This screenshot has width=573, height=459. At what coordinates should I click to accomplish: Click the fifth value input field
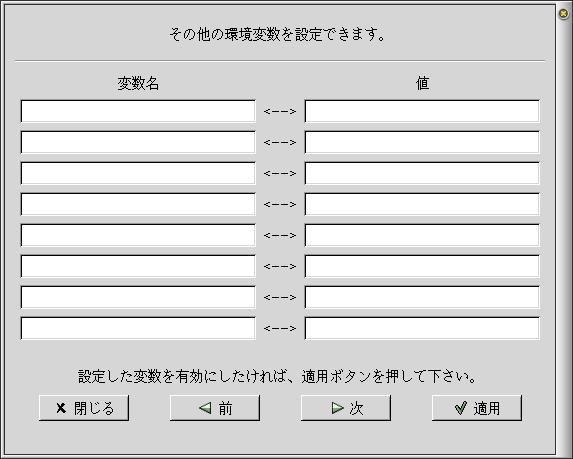422,235
